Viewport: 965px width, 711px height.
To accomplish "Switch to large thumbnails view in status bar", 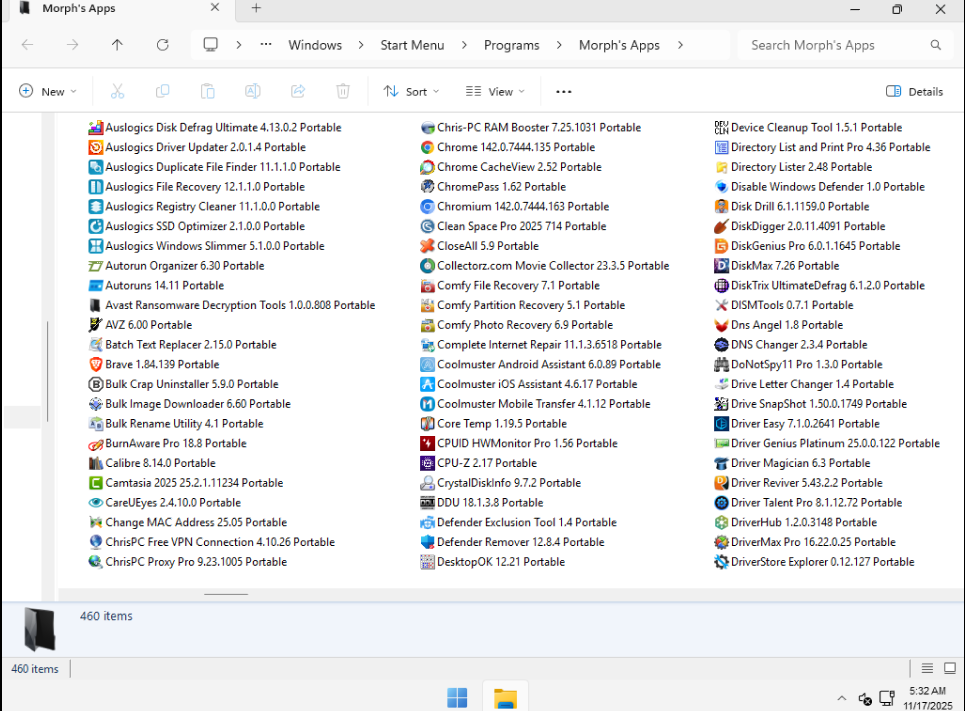I will click(x=948, y=669).
